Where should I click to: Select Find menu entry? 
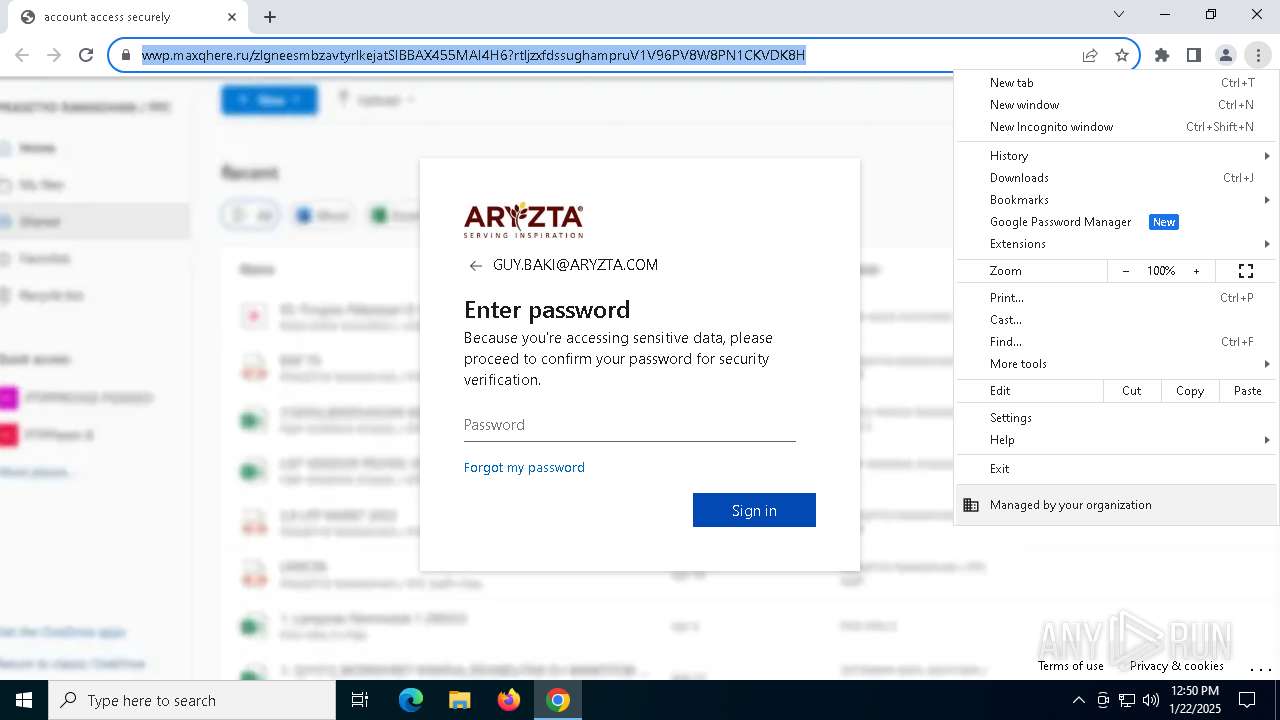[x=1116, y=342]
